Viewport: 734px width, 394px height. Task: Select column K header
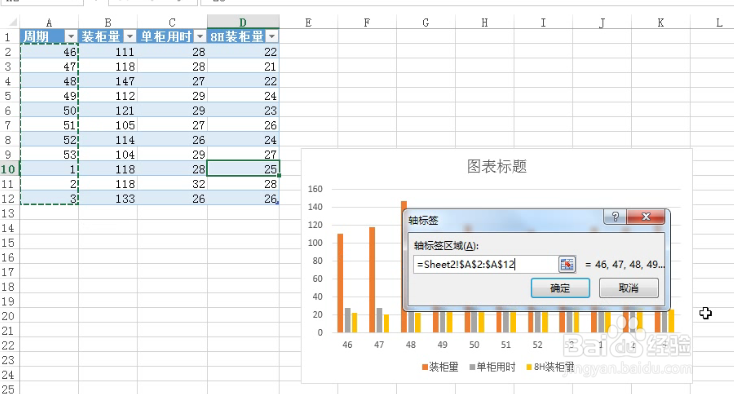(661, 22)
